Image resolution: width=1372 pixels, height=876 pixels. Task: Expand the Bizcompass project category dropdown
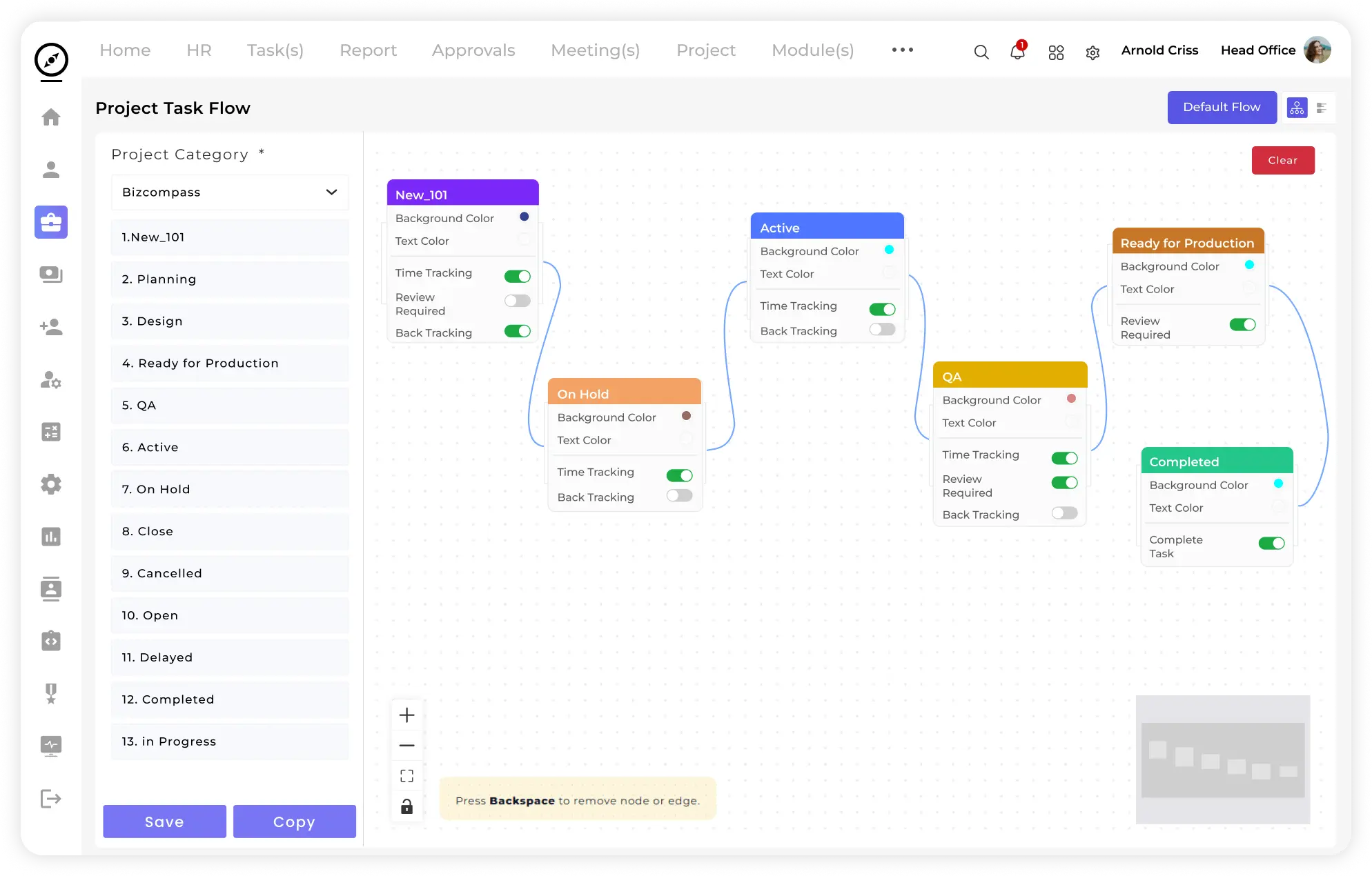(230, 192)
